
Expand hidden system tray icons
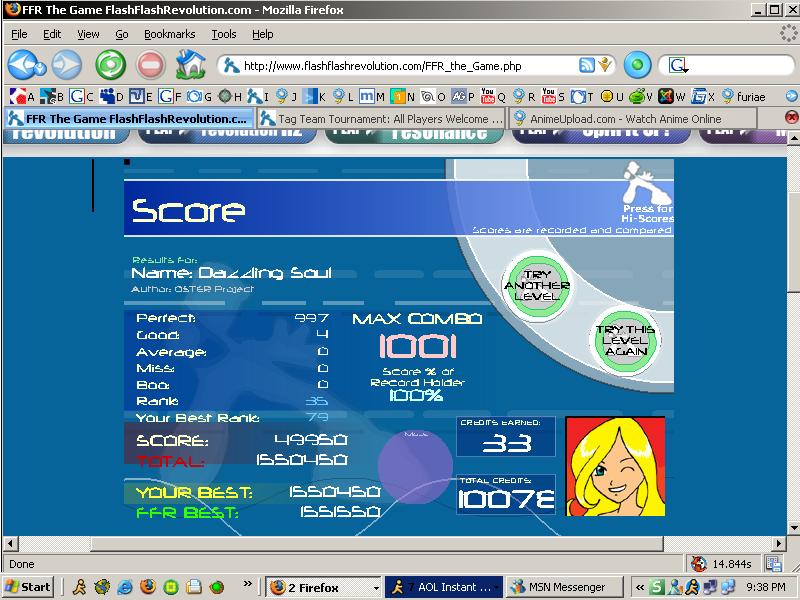pos(640,587)
